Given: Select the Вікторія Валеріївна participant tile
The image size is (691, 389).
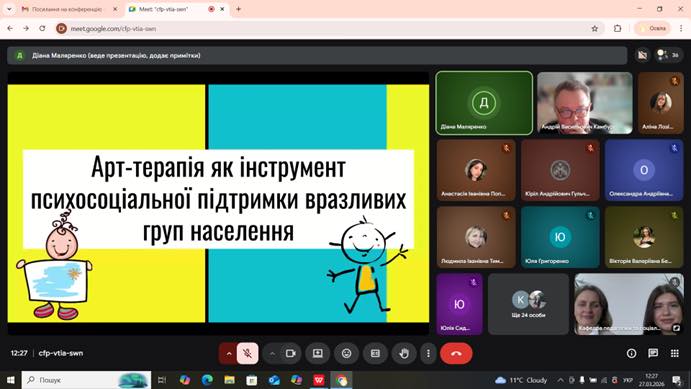Looking at the screenshot, I should 644,237.
